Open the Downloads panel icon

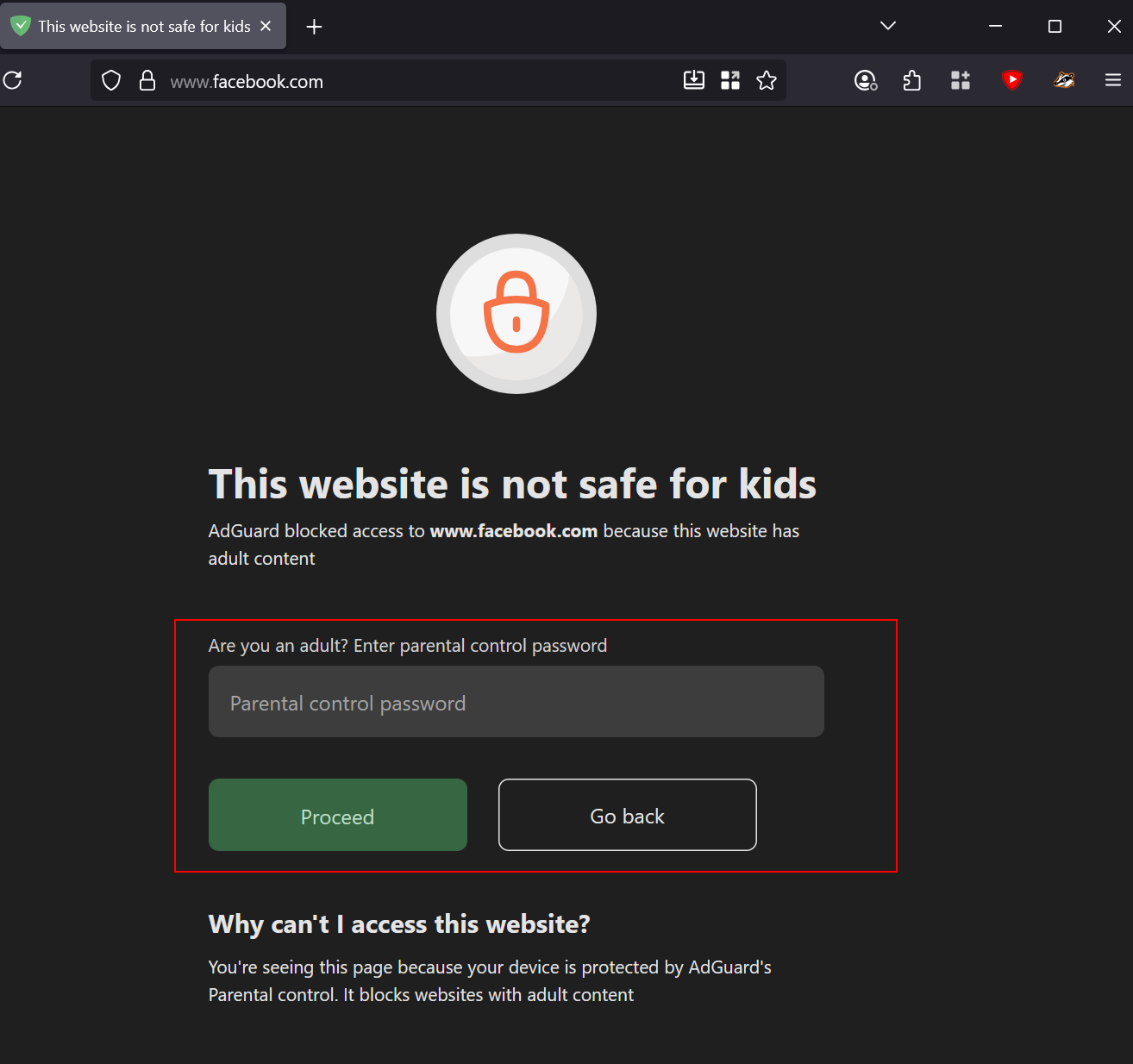694,80
